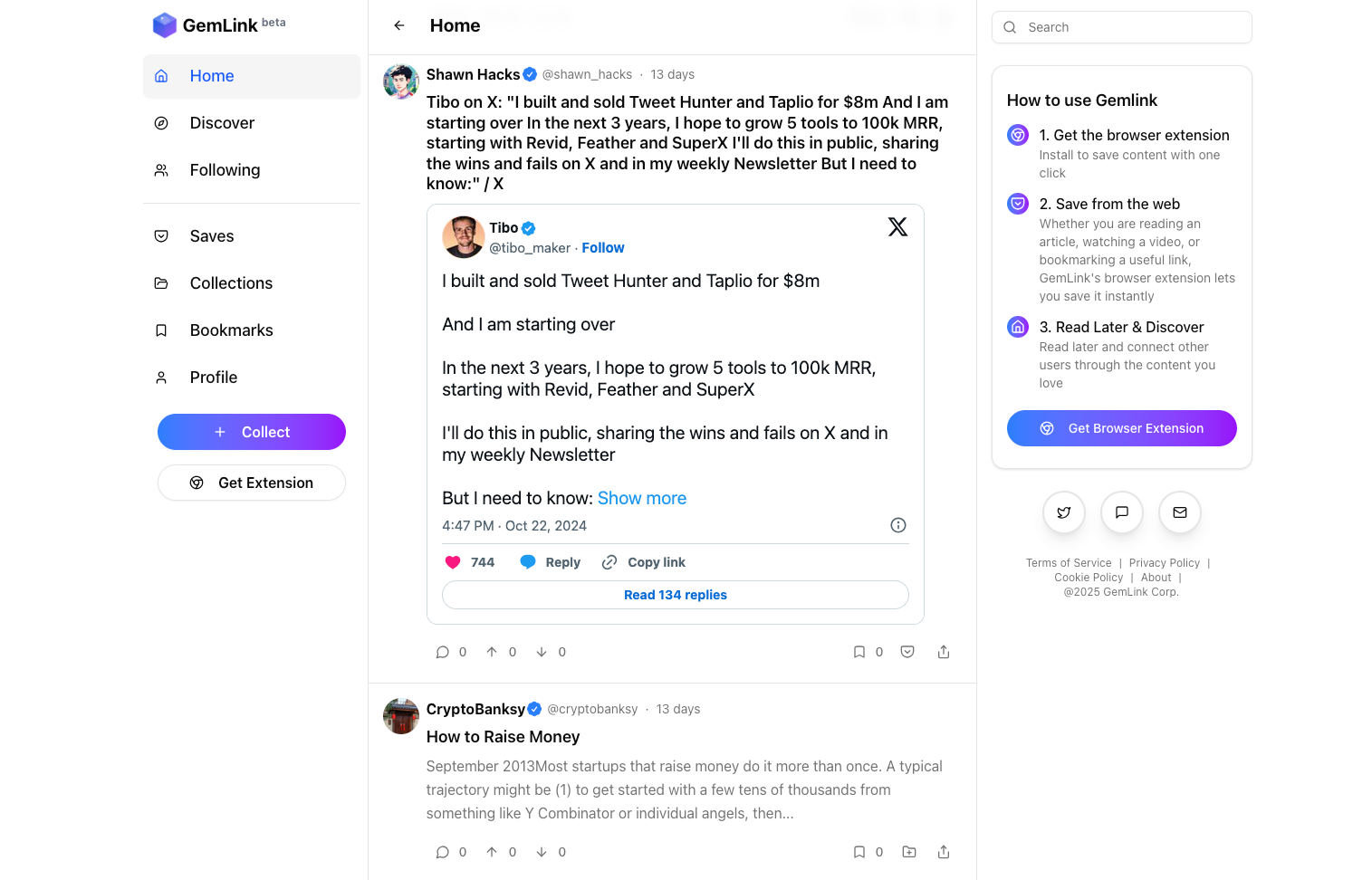Switch to the Following section

pyautogui.click(x=225, y=169)
